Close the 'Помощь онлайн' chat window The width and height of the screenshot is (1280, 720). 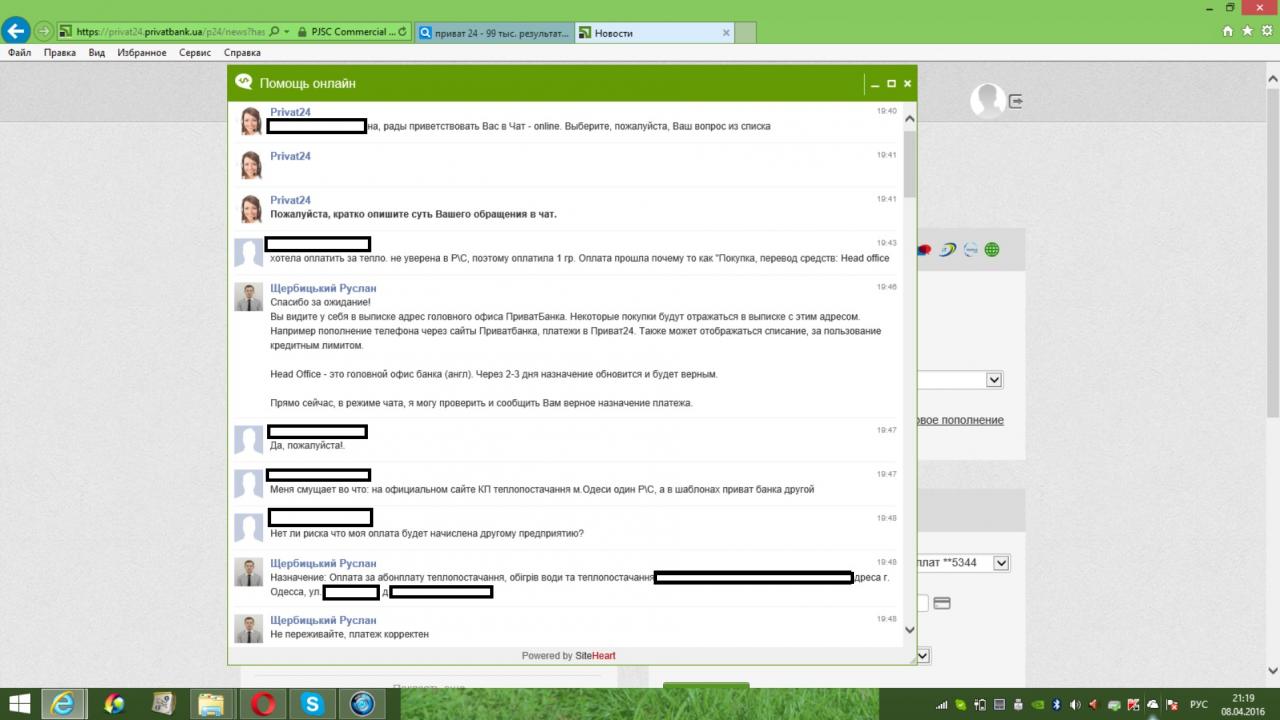907,84
